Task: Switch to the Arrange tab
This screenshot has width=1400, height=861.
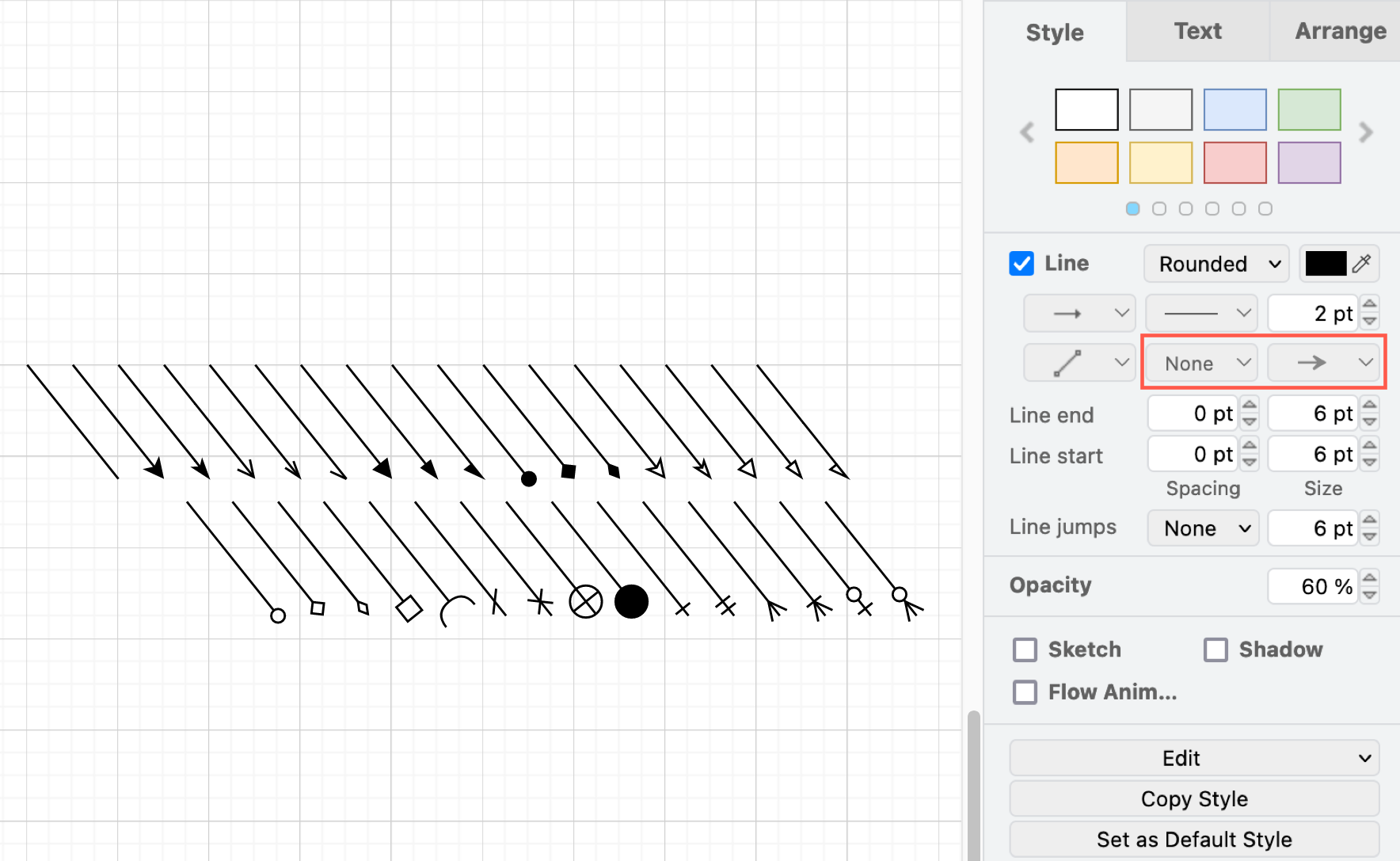Action: [x=1340, y=32]
